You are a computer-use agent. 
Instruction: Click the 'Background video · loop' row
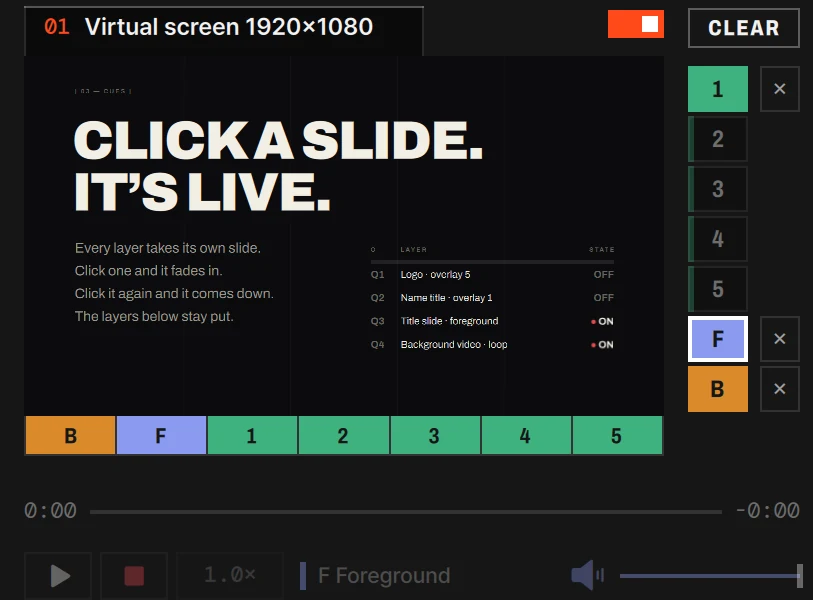coord(492,344)
